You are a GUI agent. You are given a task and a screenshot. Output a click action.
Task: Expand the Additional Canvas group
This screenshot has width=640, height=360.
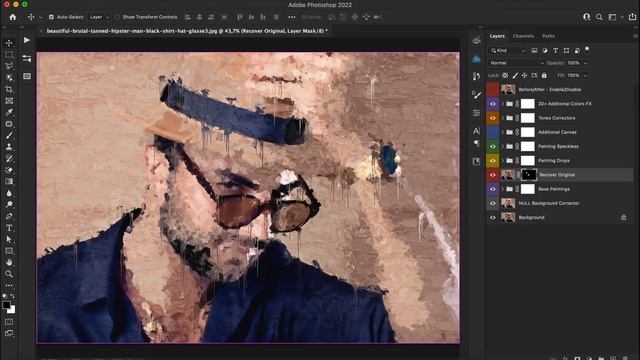pyautogui.click(x=502, y=132)
